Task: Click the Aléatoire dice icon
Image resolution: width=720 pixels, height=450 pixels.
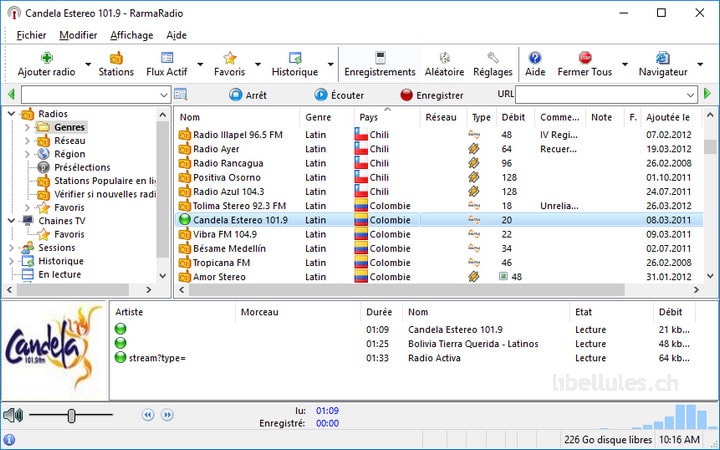Action: [x=444, y=58]
